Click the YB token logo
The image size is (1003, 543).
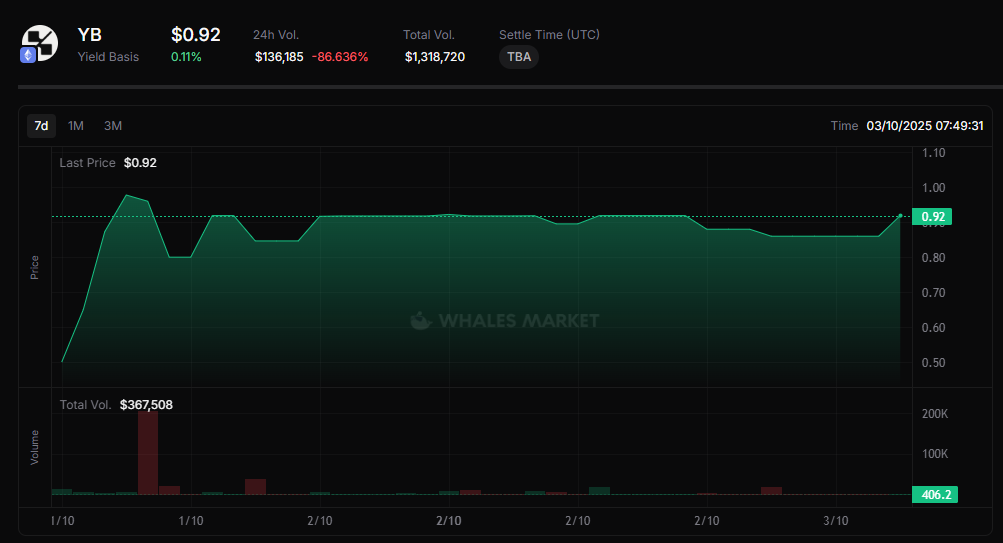[x=42, y=43]
